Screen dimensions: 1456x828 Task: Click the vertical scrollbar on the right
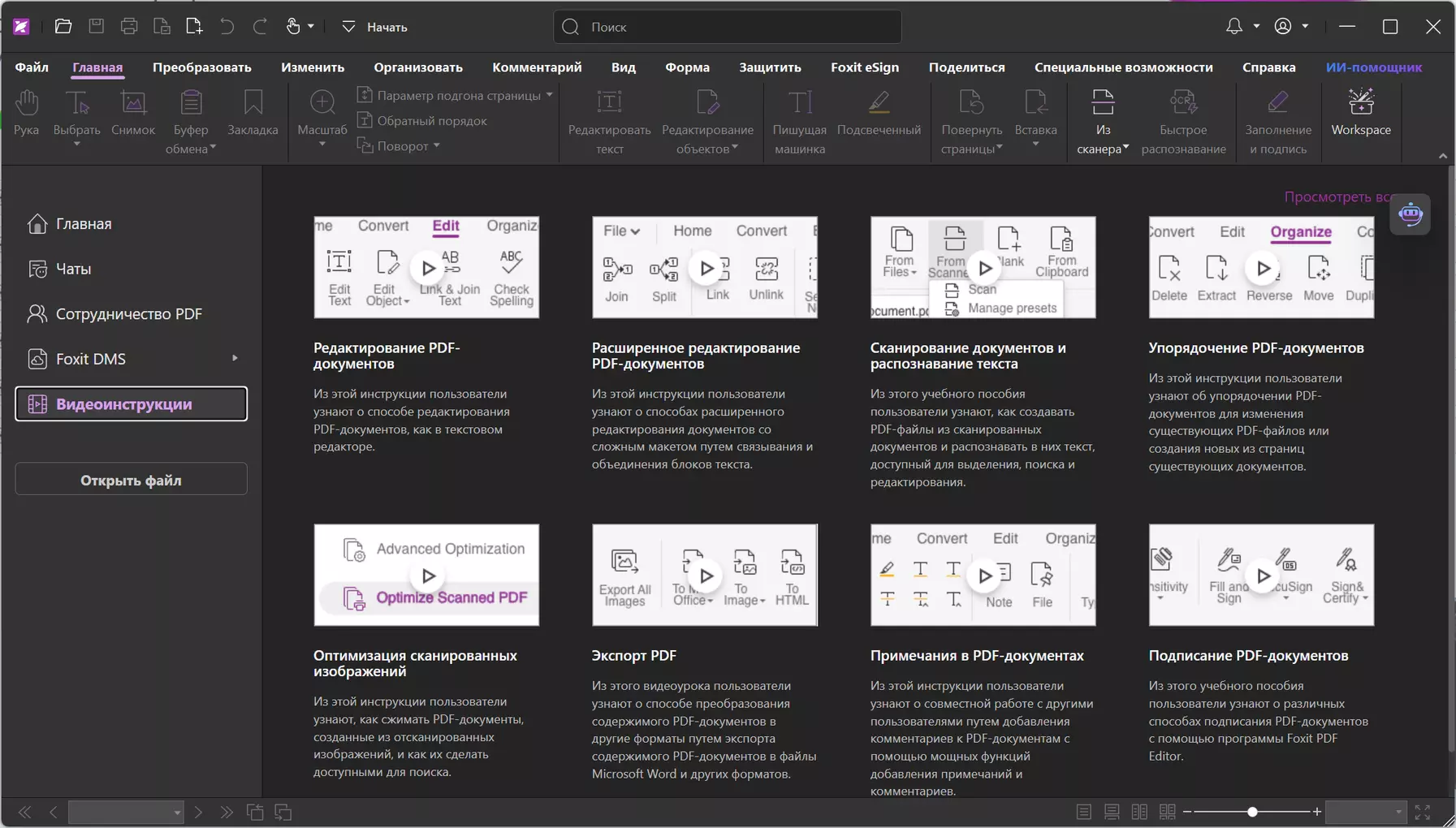pyautogui.click(x=1450, y=459)
